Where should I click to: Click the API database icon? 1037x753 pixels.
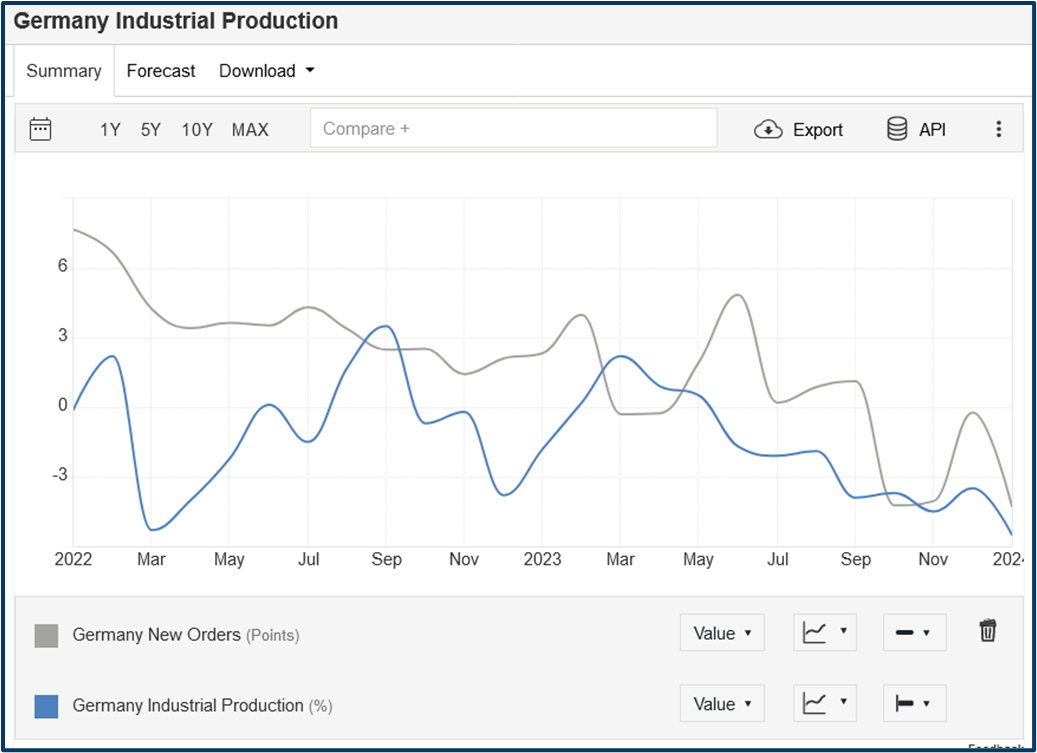point(897,129)
